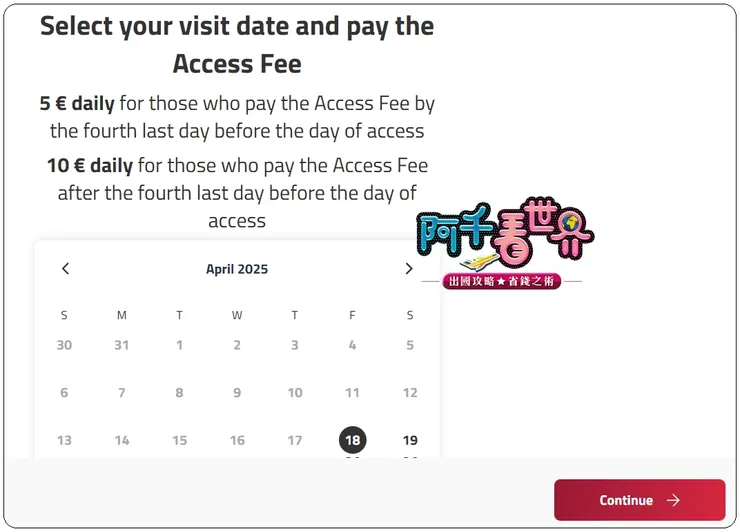This screenshot has width=740, height=532.
Task: Pick the 14th on calendar
Action: [x=122, y=440]
